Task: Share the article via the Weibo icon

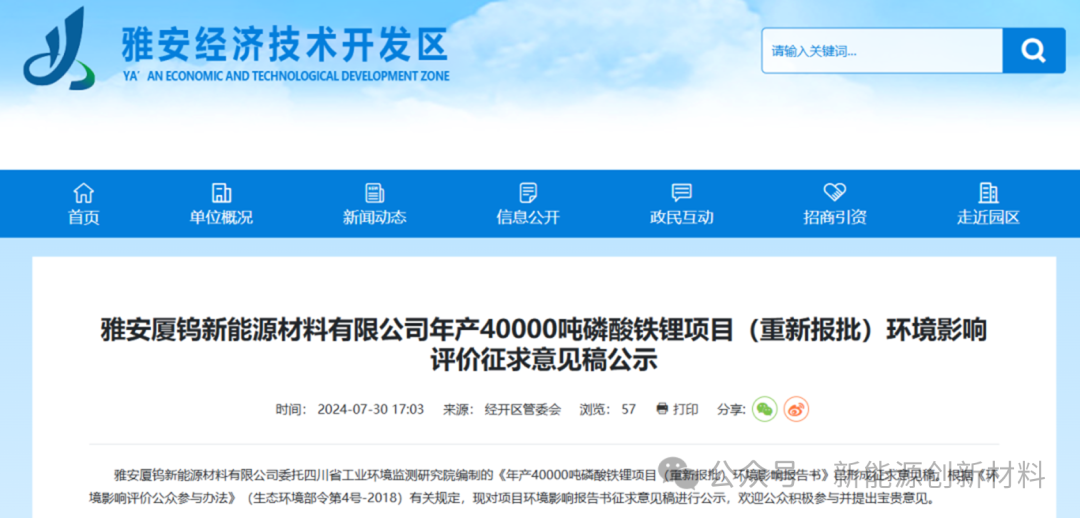Action: pos(796,409)
